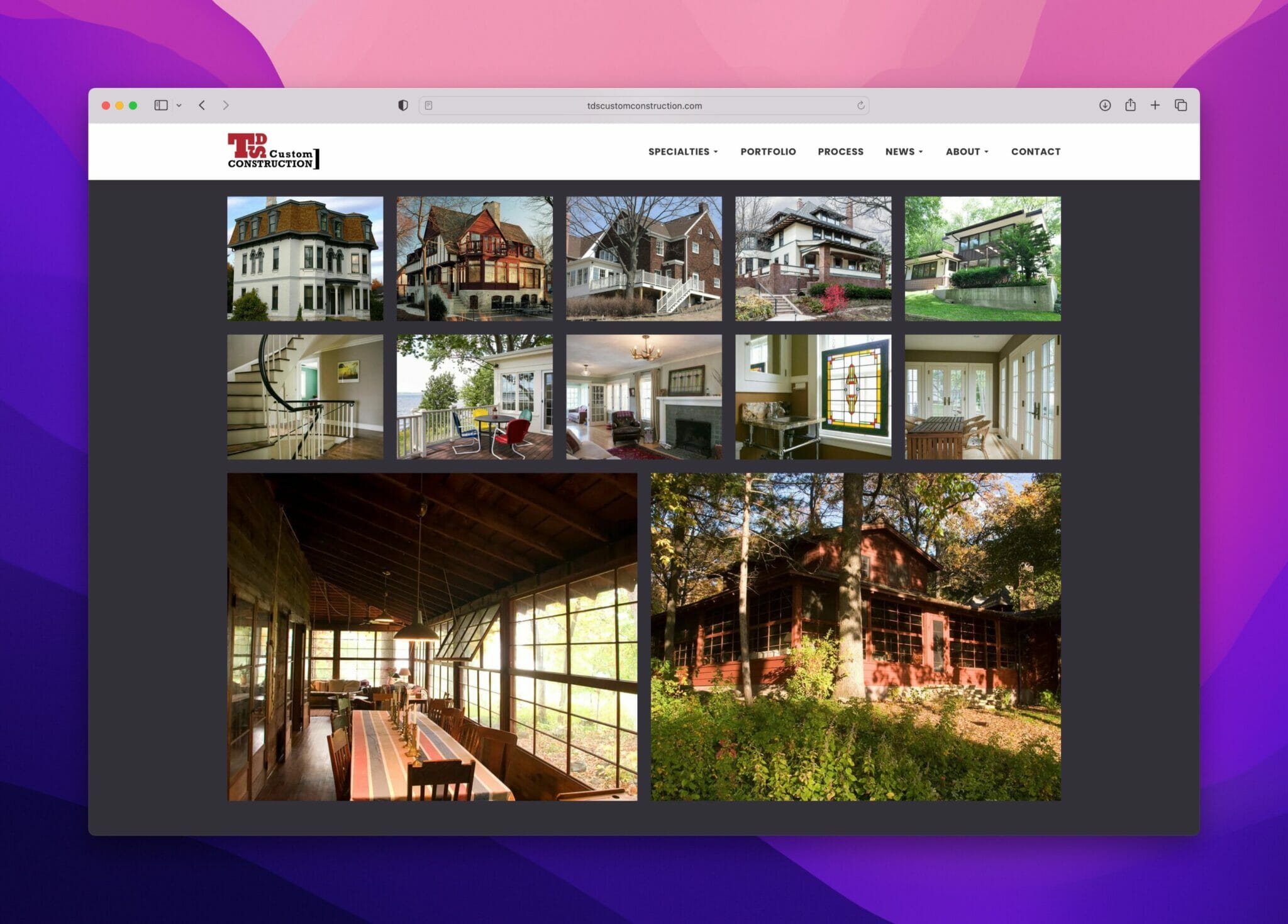The height and width of the screenshot is (924, 1288).
Task: Open the privacy report shield icon
Action: click(x=403, y=105)
